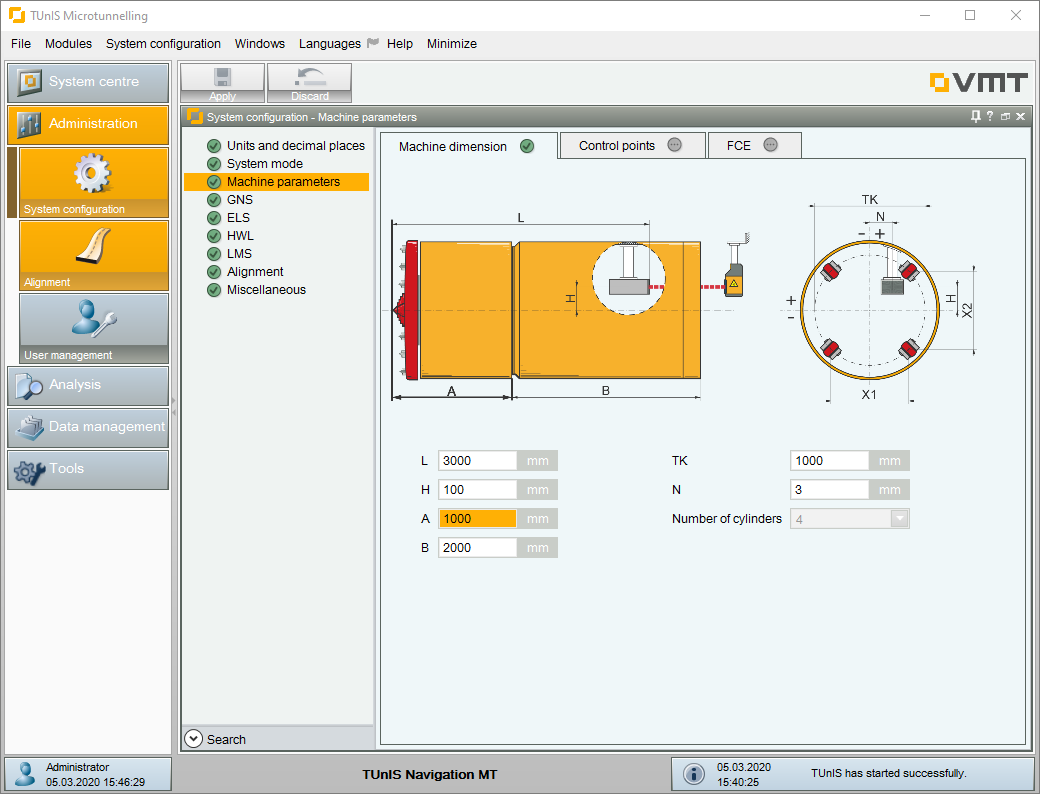The height and width of the screenshot is (794, 1040).
Task: Click the grey status icon on Control points
Action: click(675, 145)
